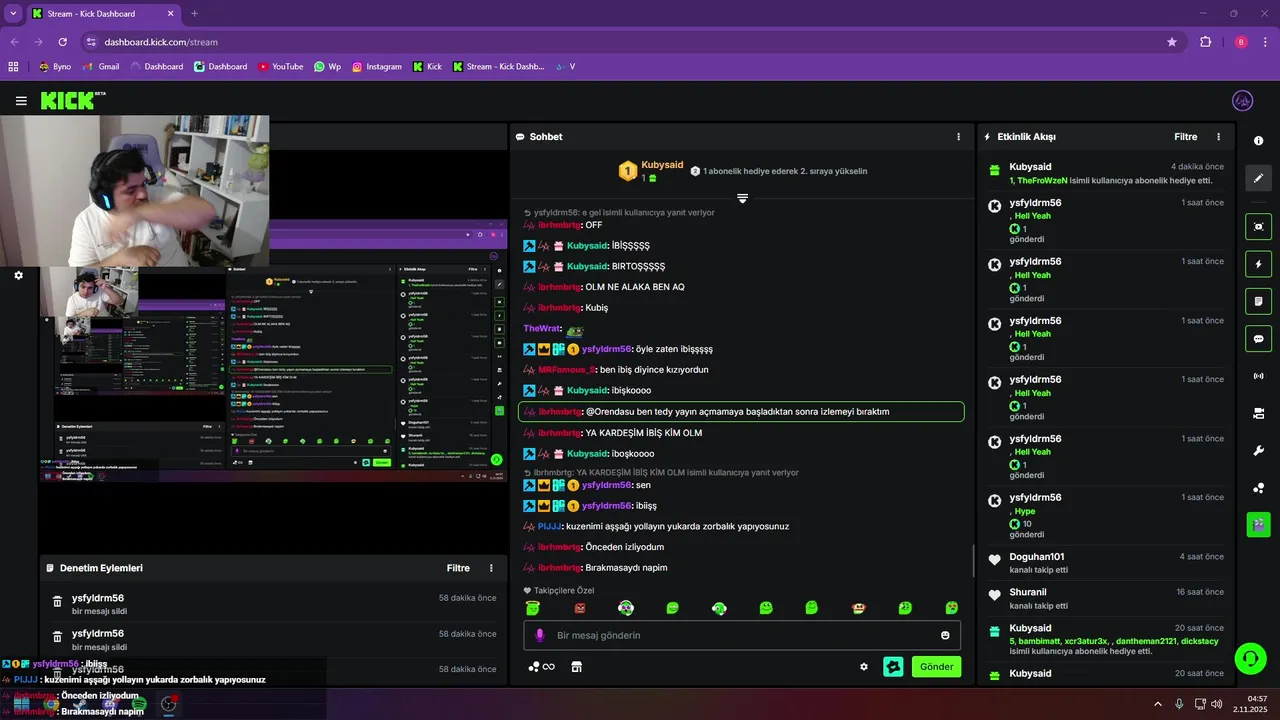Open the info panel in right sidebar
The image size is (1280, 720).
coord(1258,141)
